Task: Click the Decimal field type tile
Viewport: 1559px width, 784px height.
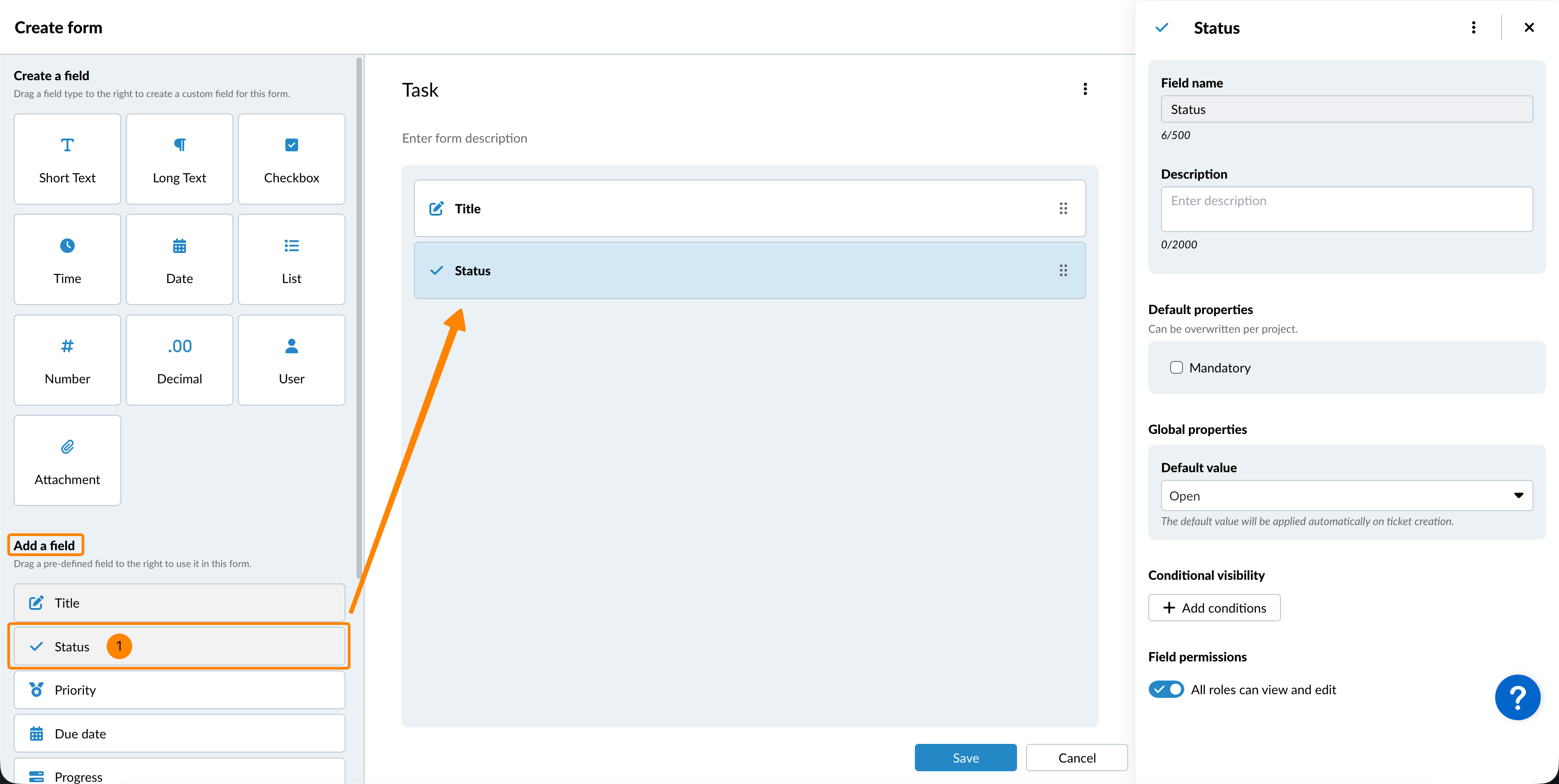Action: tap(179, 360)
